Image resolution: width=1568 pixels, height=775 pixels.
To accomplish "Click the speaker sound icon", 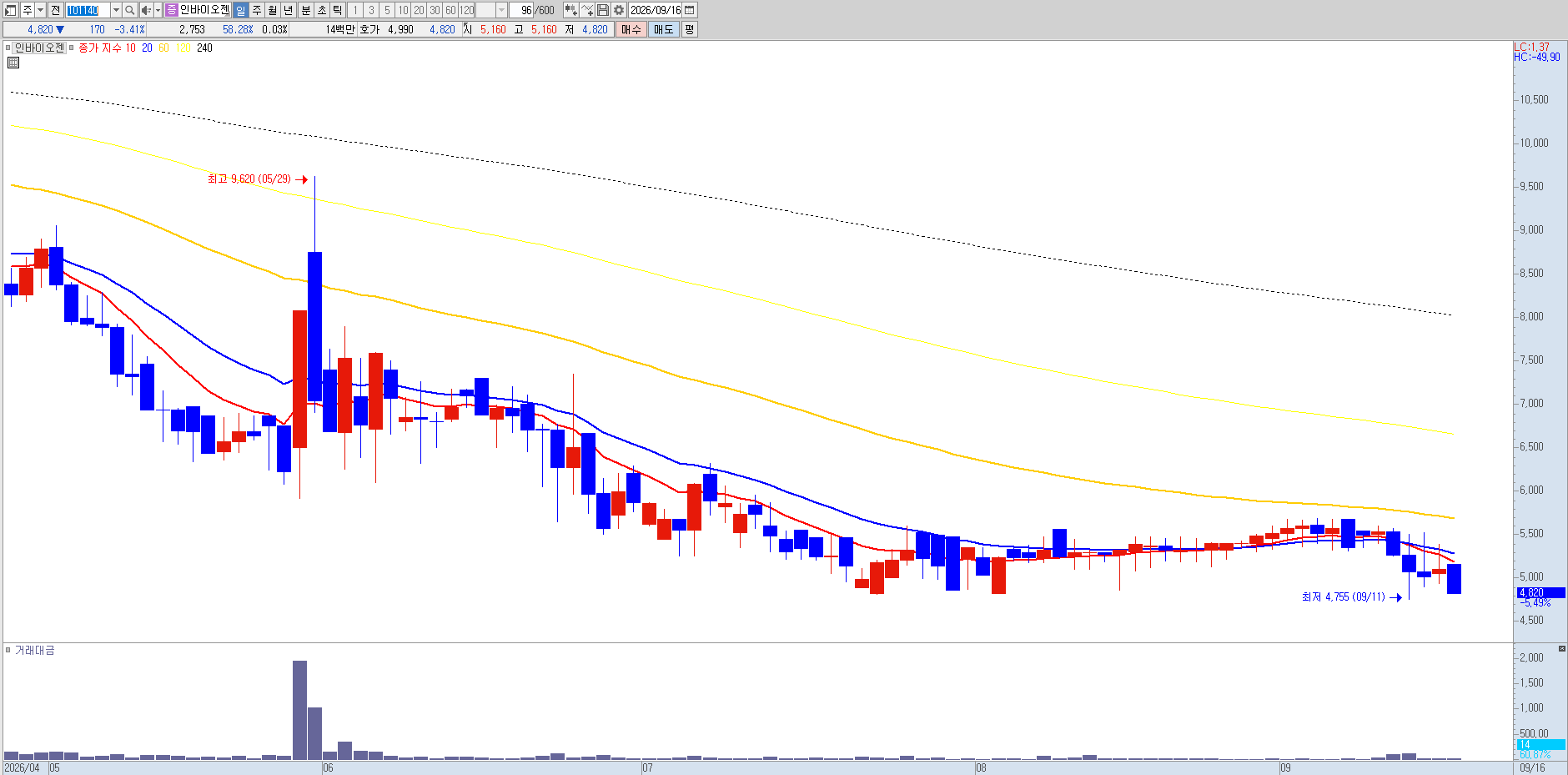I will tap(146, 10).
